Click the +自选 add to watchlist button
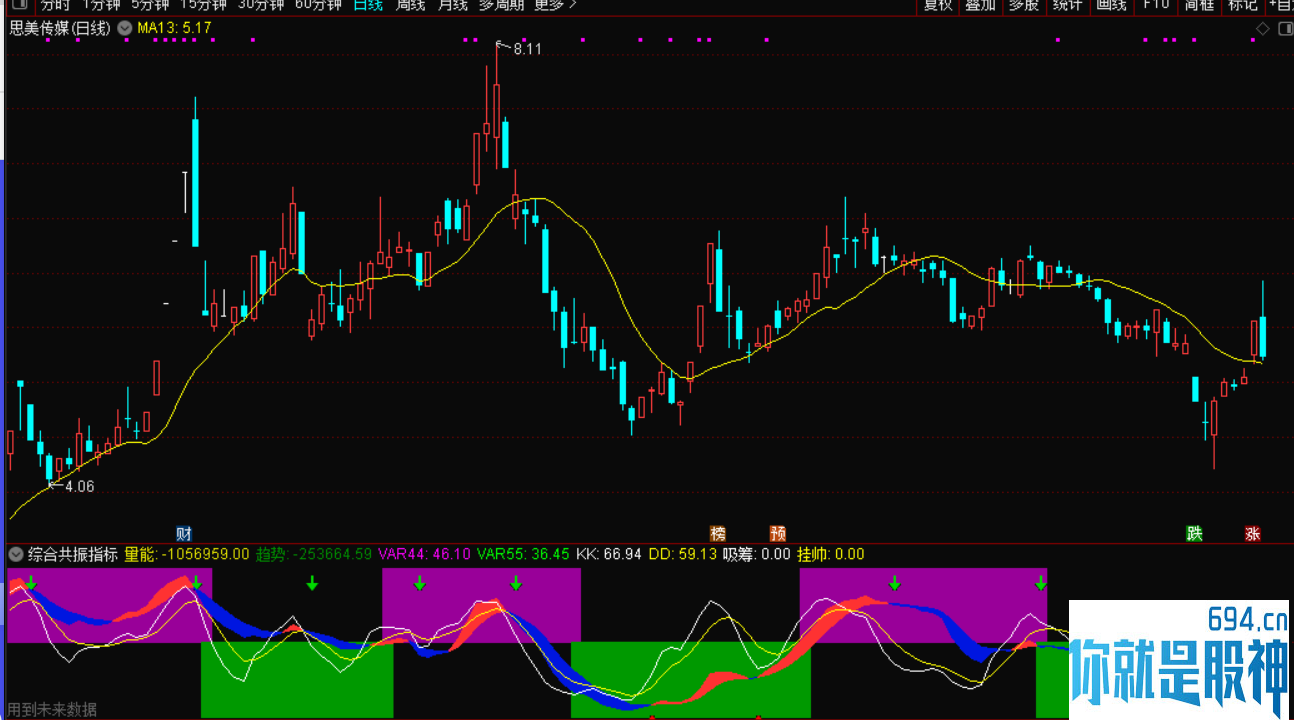 click(1280, 5)
